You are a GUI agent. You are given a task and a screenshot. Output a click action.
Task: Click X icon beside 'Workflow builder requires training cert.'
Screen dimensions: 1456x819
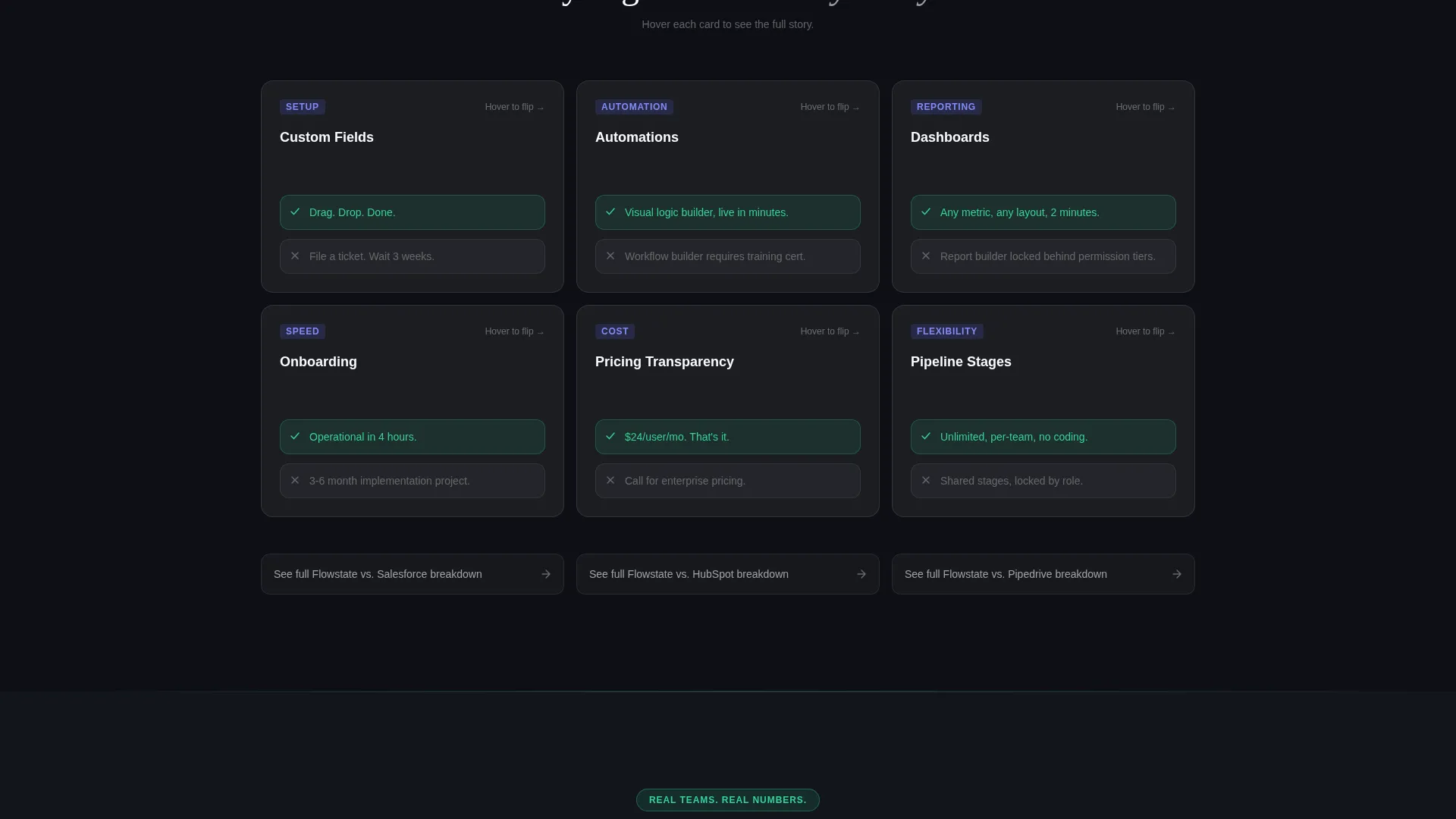(610, 256)
